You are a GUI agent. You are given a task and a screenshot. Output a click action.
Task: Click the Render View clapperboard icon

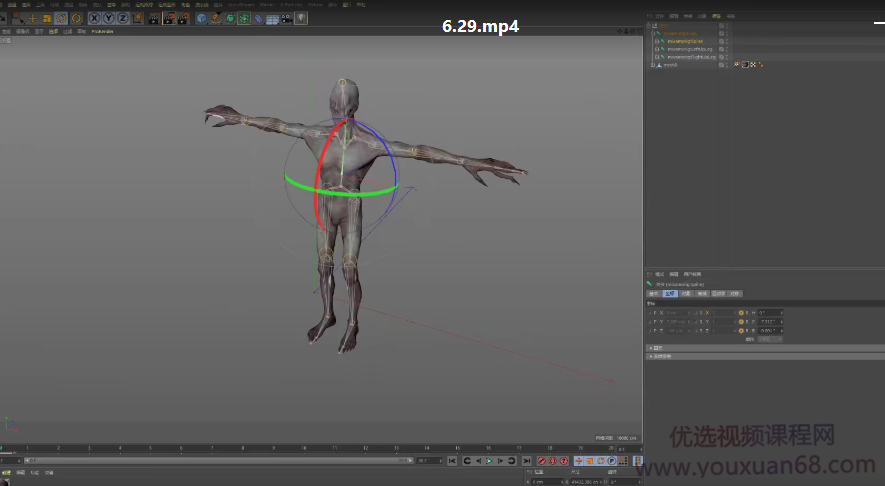point(155,18)
